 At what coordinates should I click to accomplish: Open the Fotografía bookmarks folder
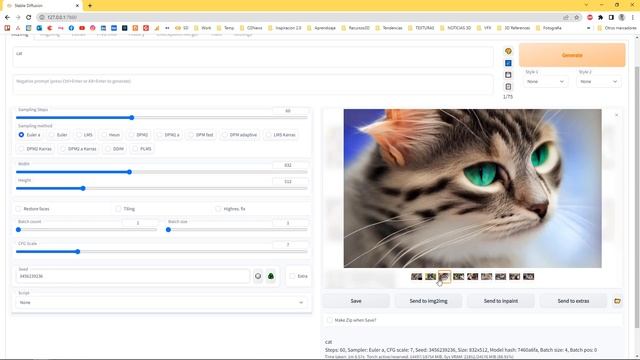click(549, 28)
